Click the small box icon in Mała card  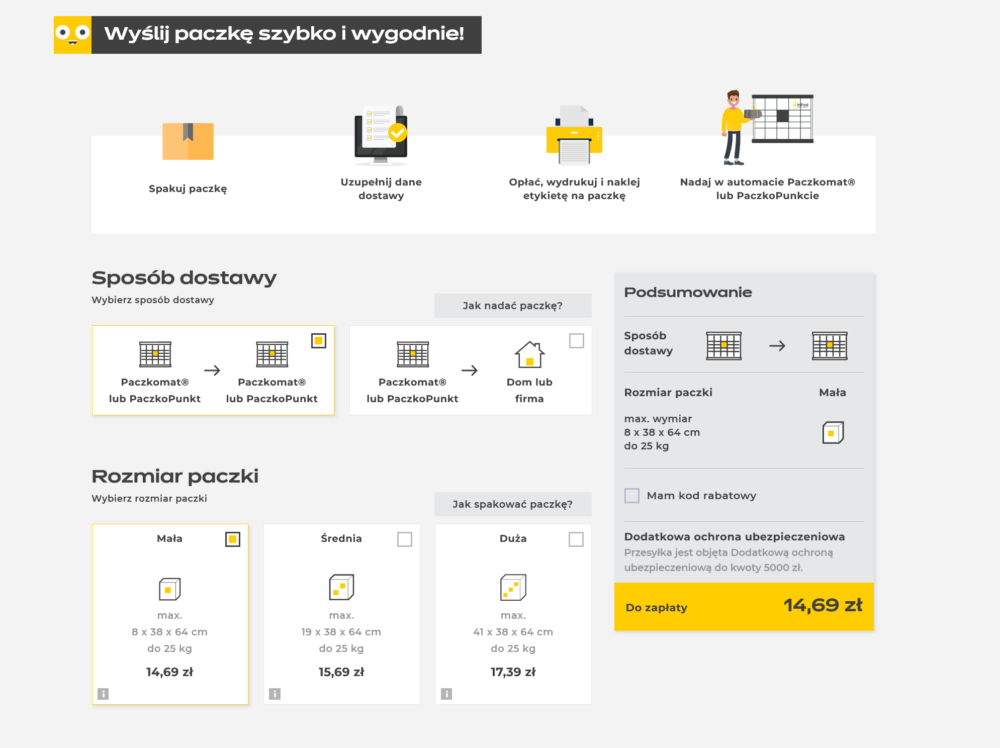[170, 589]
